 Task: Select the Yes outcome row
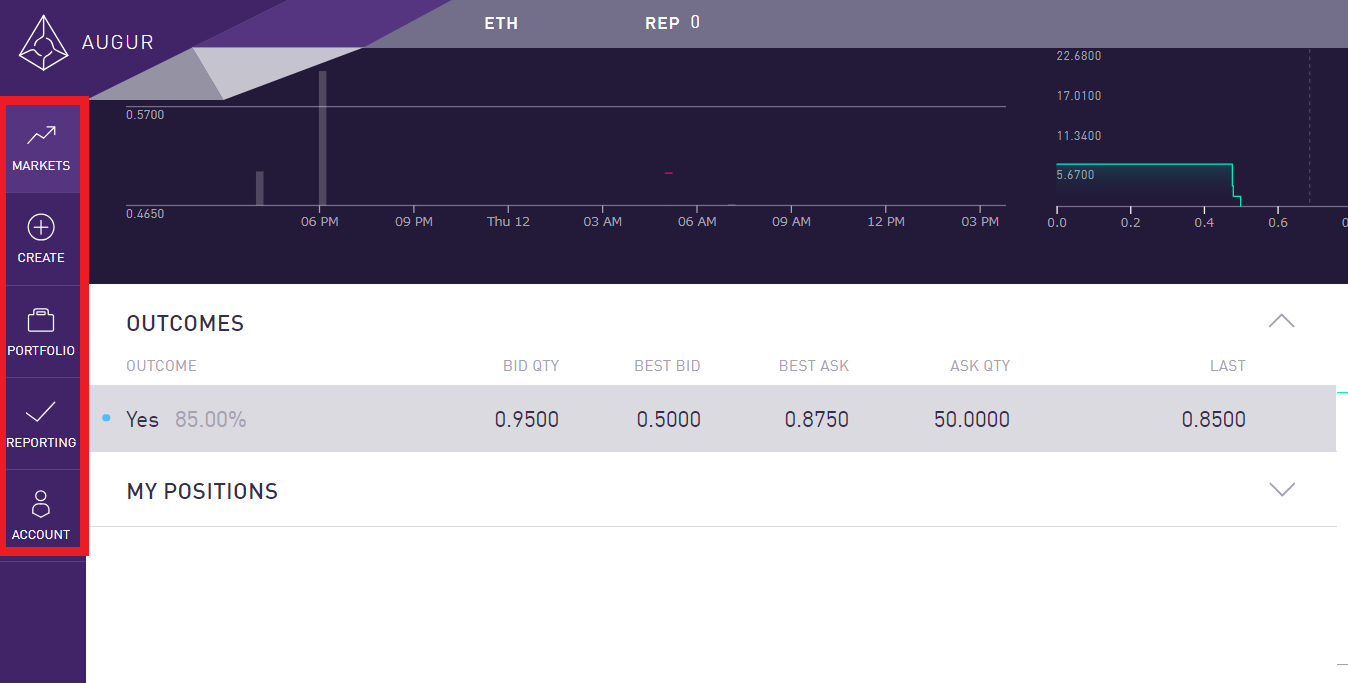coord(712,419)
